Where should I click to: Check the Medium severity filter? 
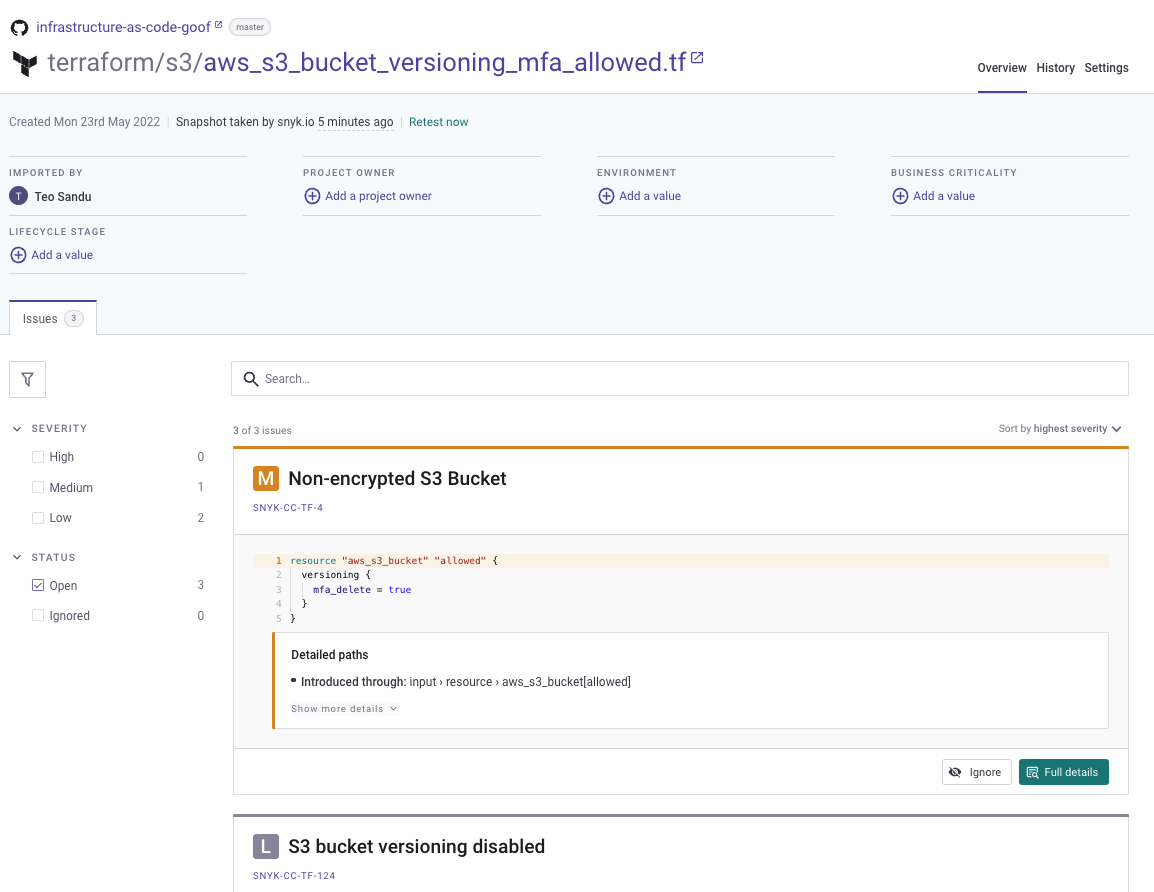(x=38, y=488)
